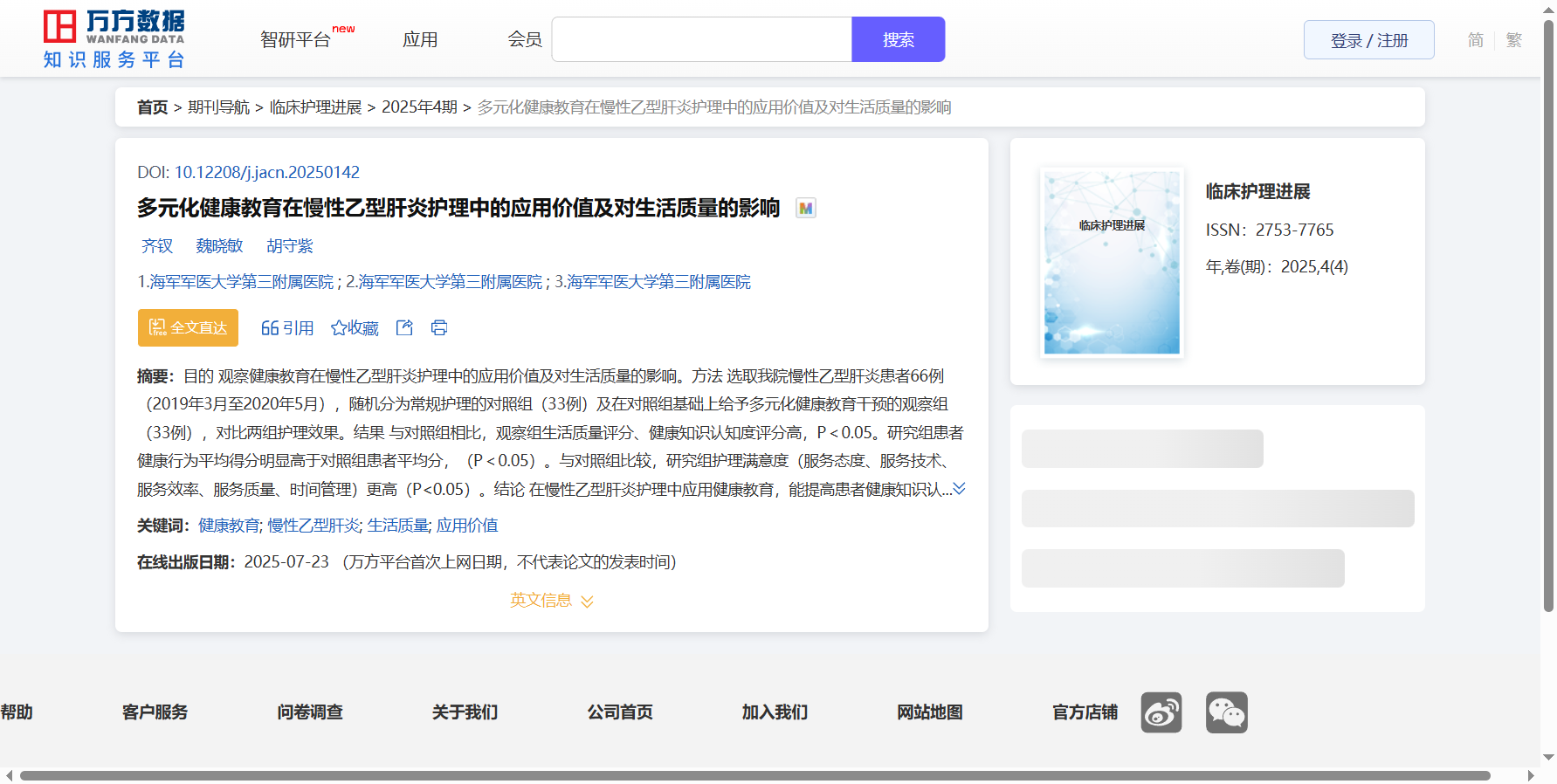
Task: Focus the search input field
Action: point(702,39)
